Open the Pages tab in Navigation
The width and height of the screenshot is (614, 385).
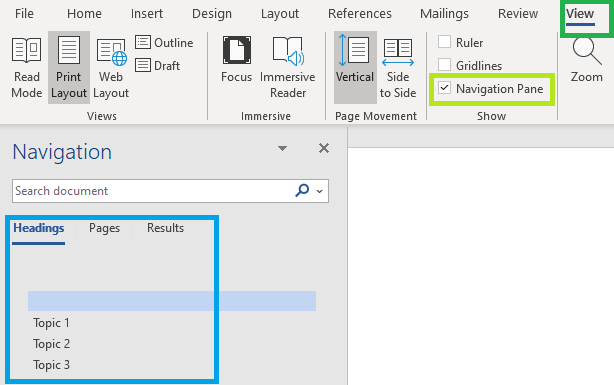pos(104,228)
